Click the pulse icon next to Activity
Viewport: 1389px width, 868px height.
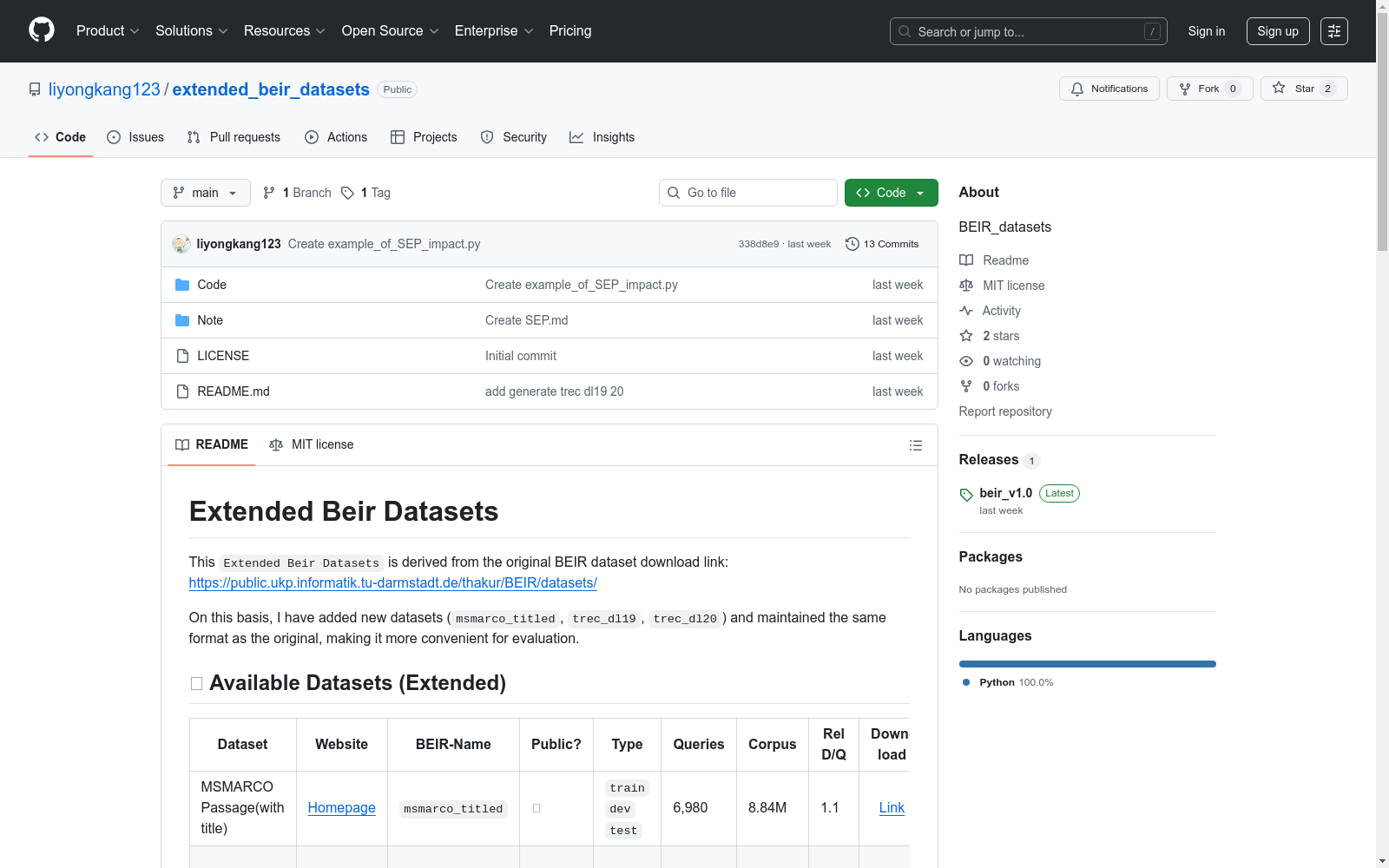pos(966,311)
